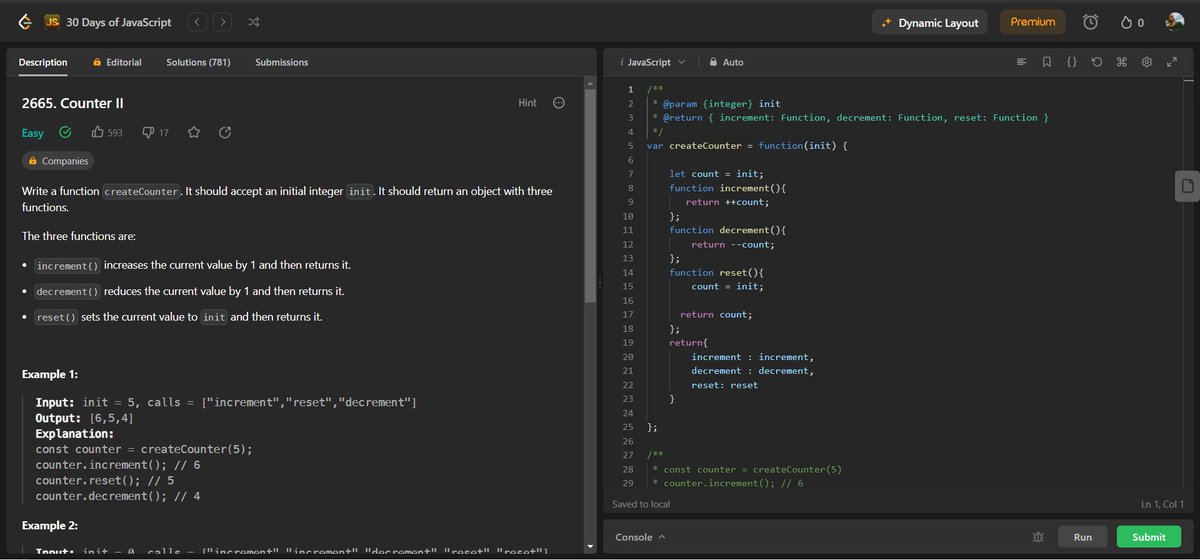This screenshot has width=1200, height=560.
Task: Click the title 2665. Counter II
Action: [72, 103]
